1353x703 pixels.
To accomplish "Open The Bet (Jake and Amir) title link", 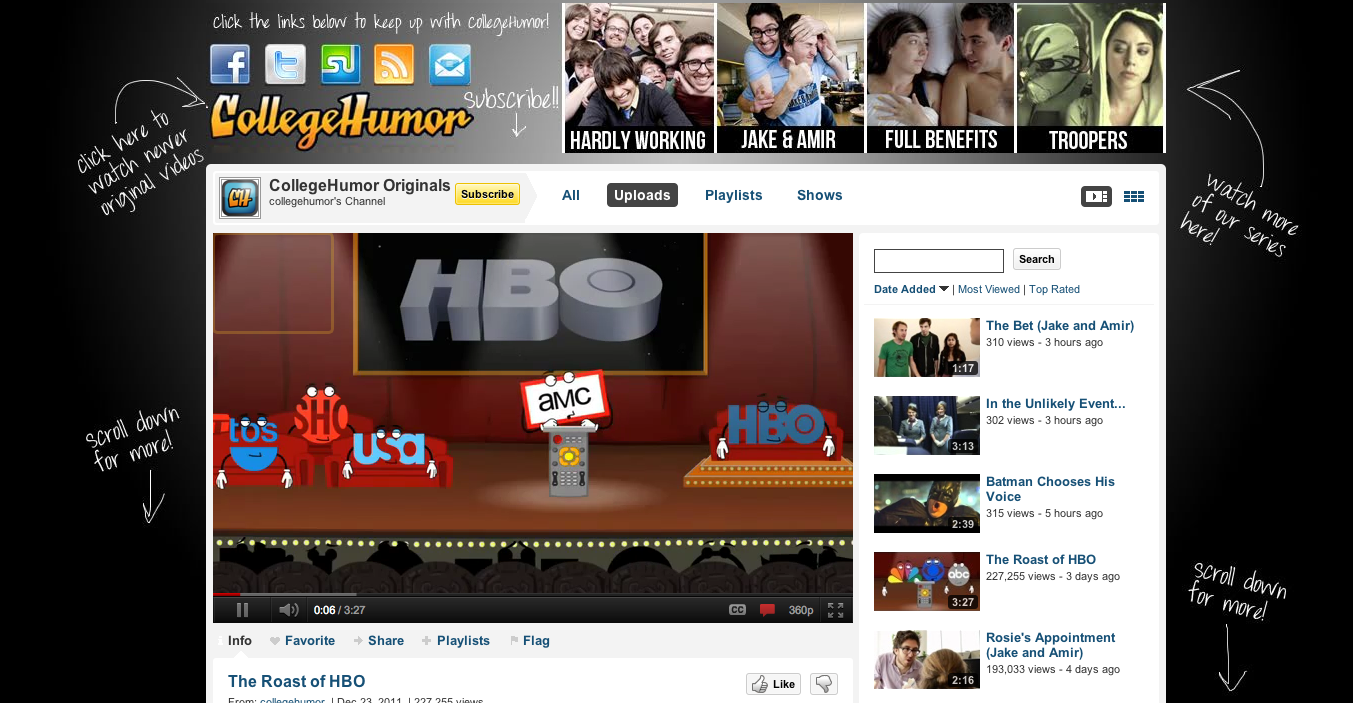I will tap(1060, 326).
